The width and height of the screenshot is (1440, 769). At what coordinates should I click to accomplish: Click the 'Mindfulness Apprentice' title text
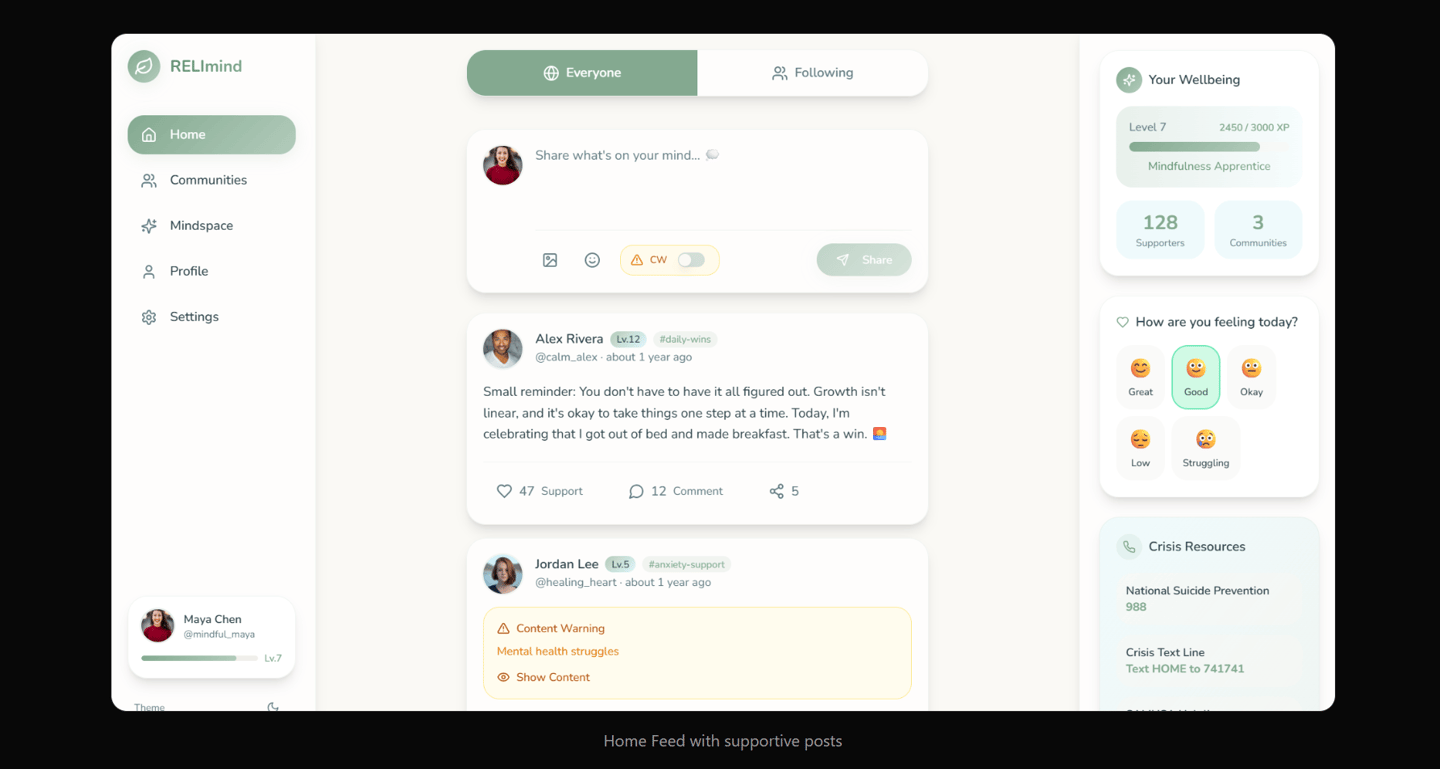(1209, 167)
